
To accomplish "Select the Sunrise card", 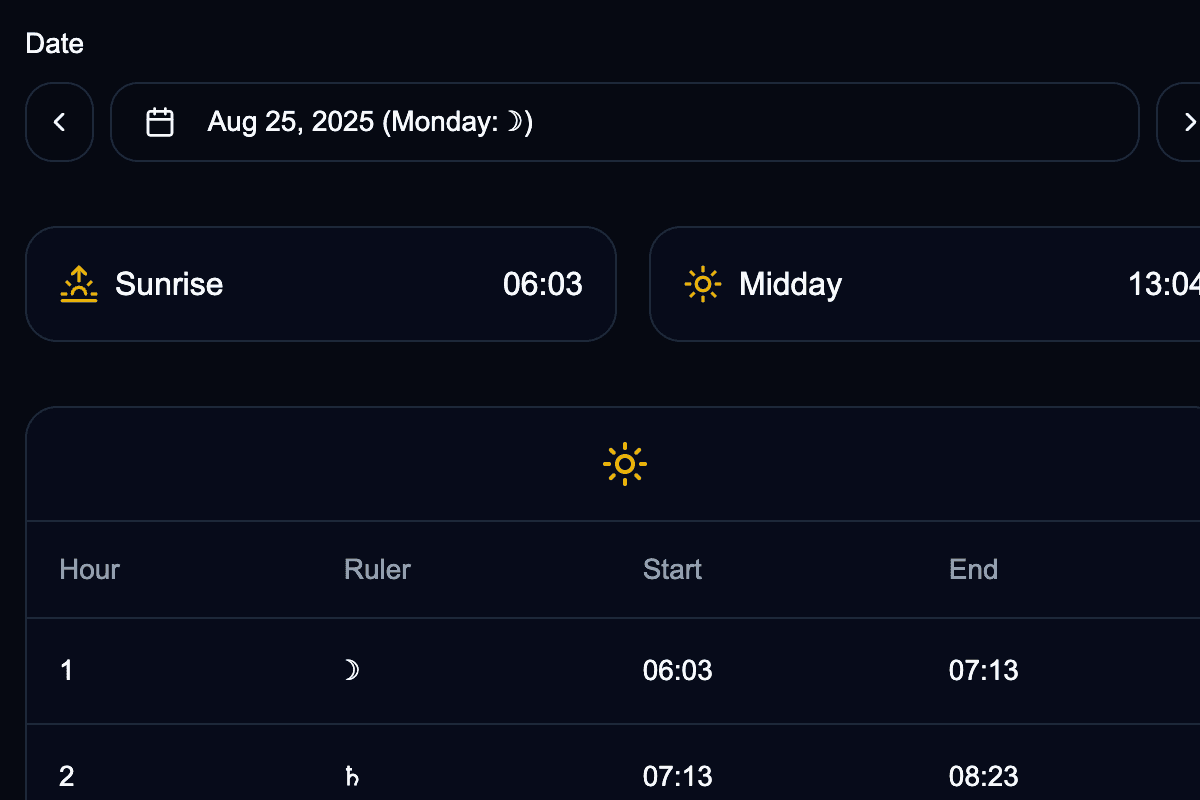I will click(x=320, y=284).
